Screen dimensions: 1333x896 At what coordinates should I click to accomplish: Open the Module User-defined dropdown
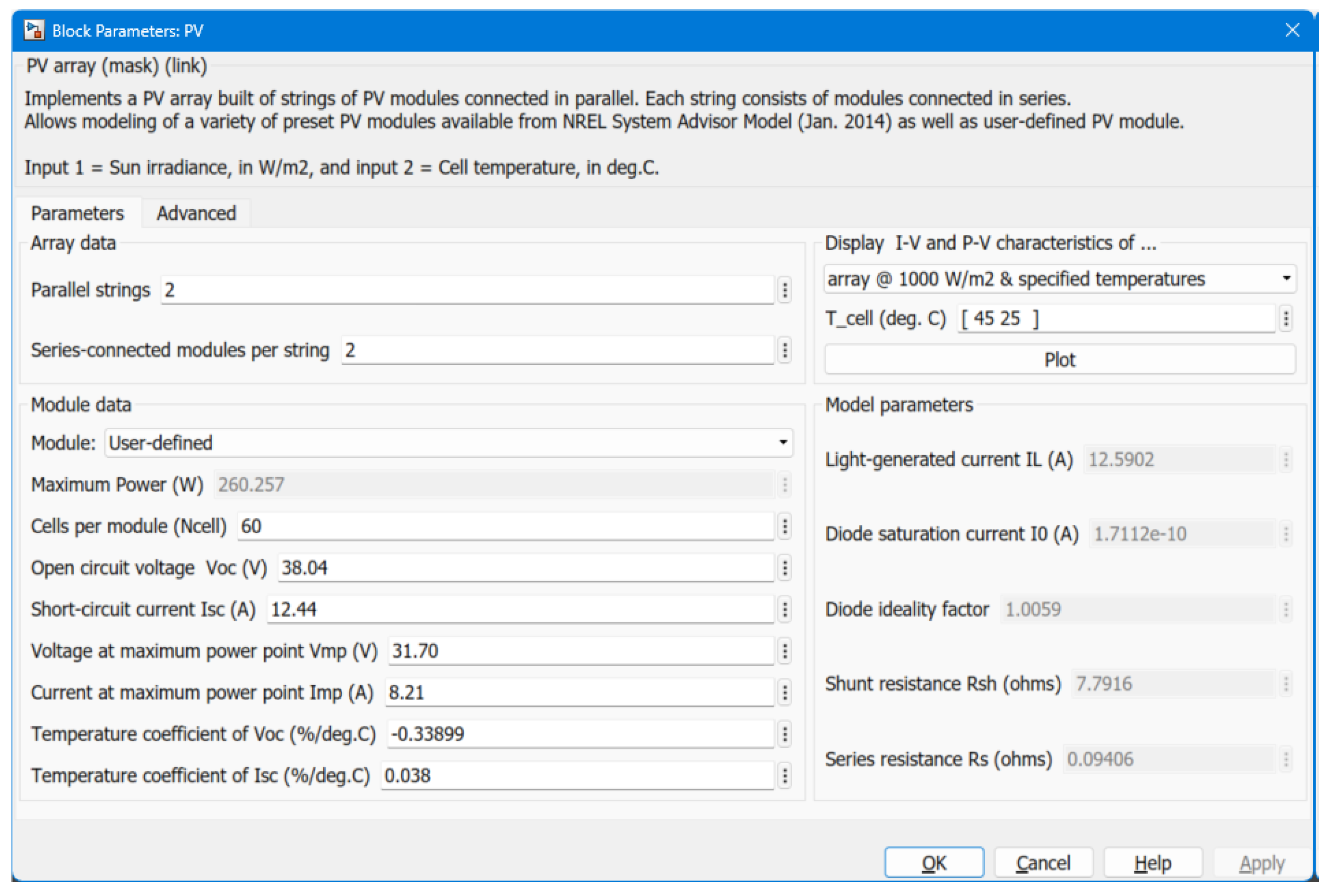(449, 443)
